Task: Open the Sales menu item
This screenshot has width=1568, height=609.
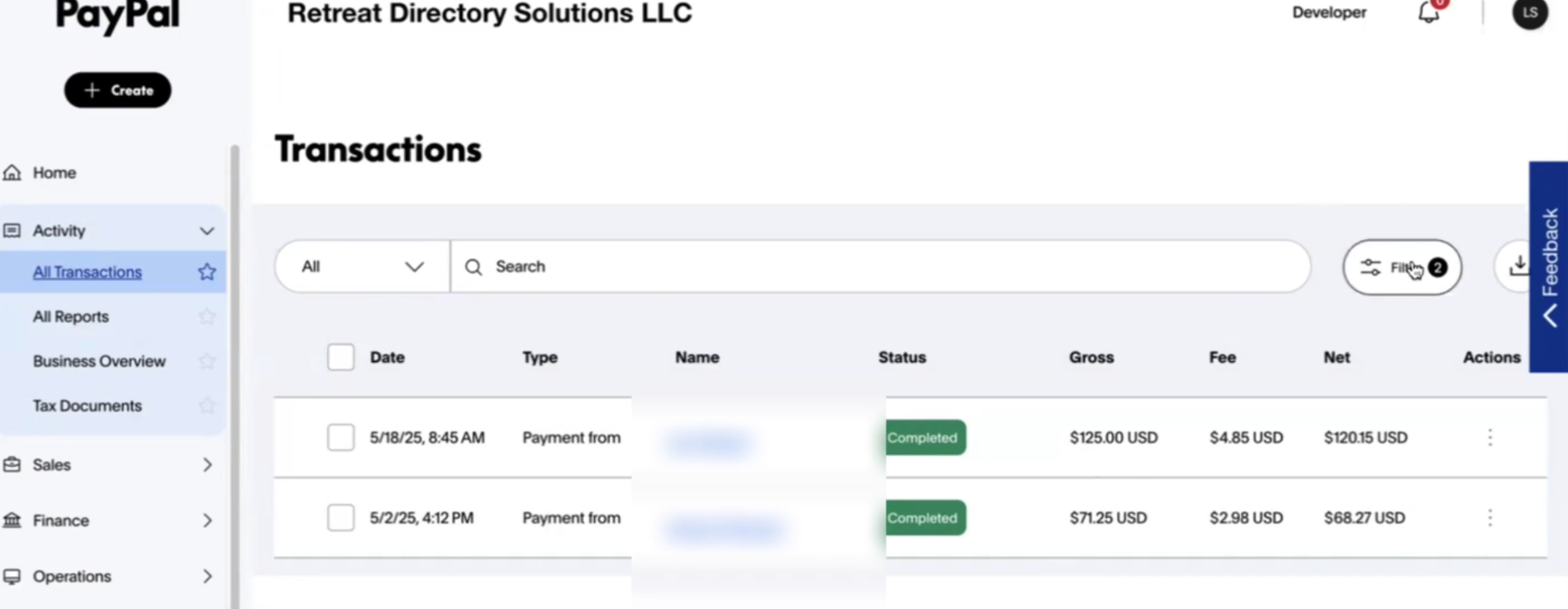Action: [52, 465]
